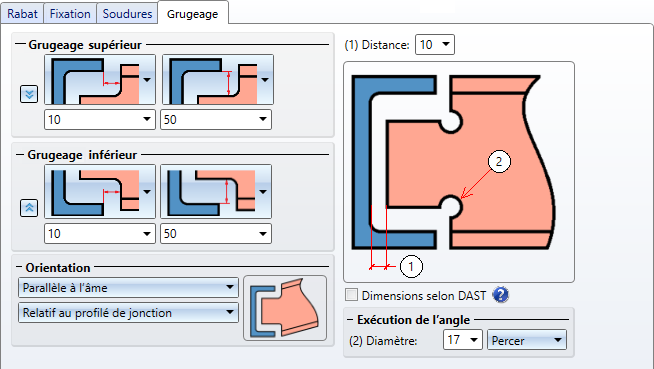Viewport: 654px width, 369px height.
Task: Open the Parallèle à l'âme orientation dropdown
Action: pyautogui.click(x=128, y=288)
